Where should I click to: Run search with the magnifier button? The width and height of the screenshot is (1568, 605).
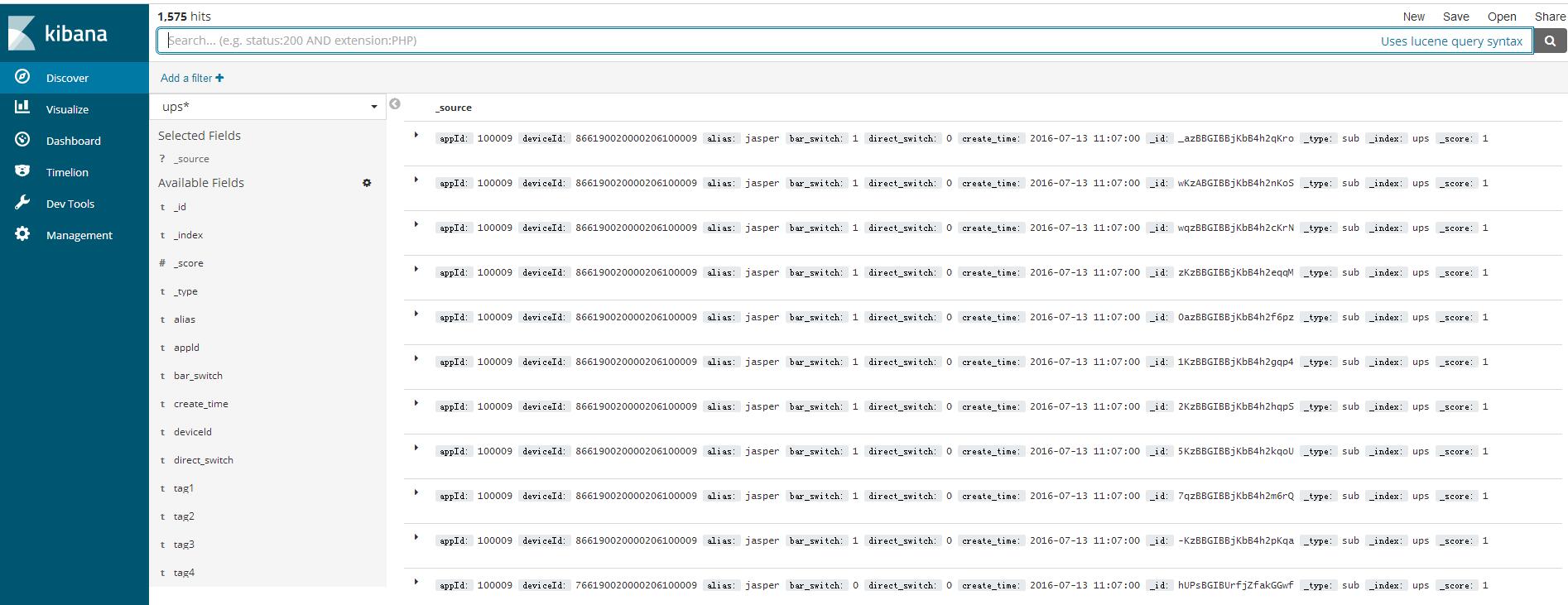click(1550, 41)
